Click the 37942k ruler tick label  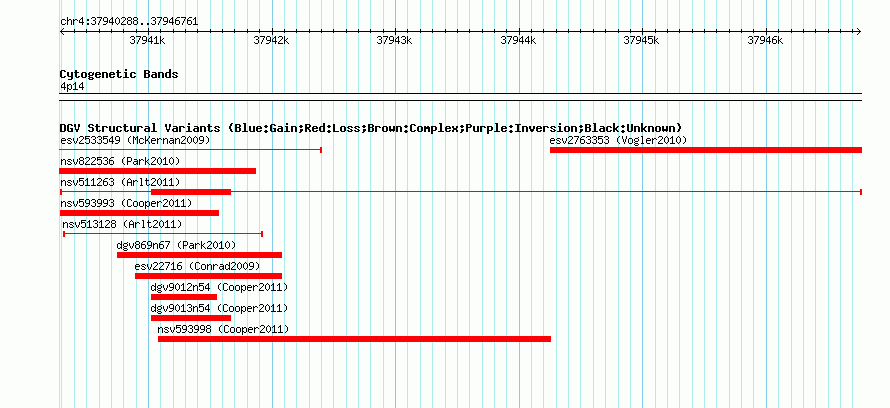[x=271, y=40]
